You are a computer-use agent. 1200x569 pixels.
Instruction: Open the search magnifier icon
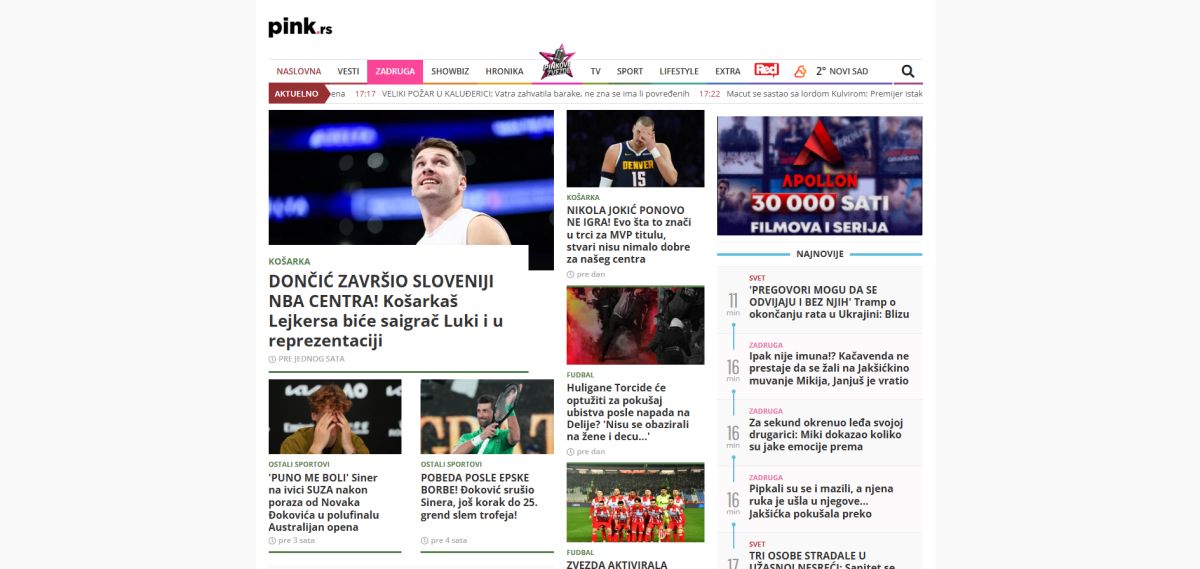click(x=908, y=71)
